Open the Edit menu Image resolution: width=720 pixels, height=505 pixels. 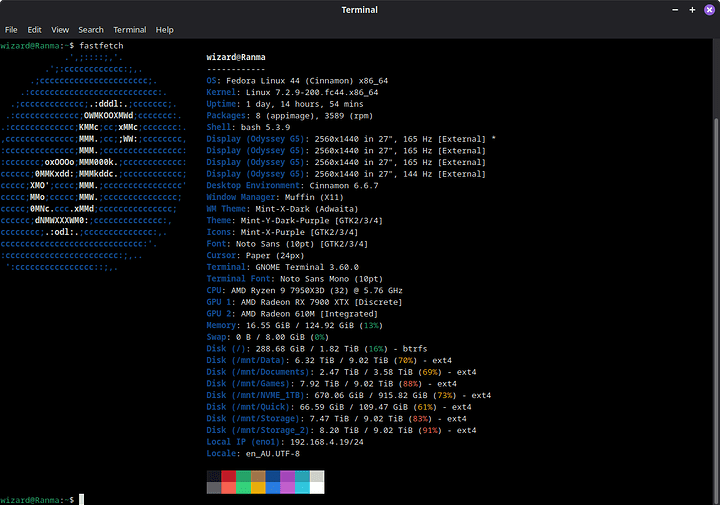34,30
